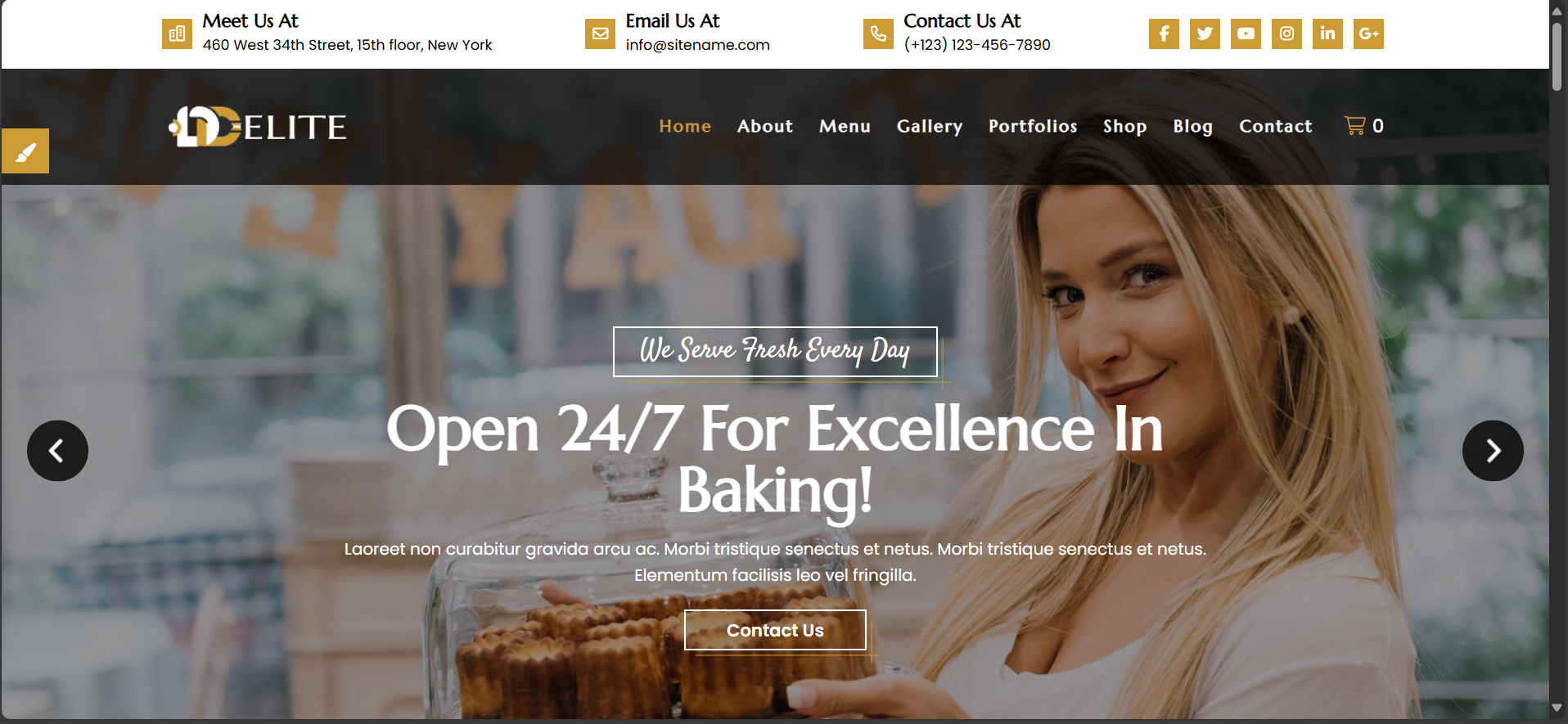Screen dimensions: 1568x724
Task: Open the paintbrush style customizer
Action: tap(25, 151)
